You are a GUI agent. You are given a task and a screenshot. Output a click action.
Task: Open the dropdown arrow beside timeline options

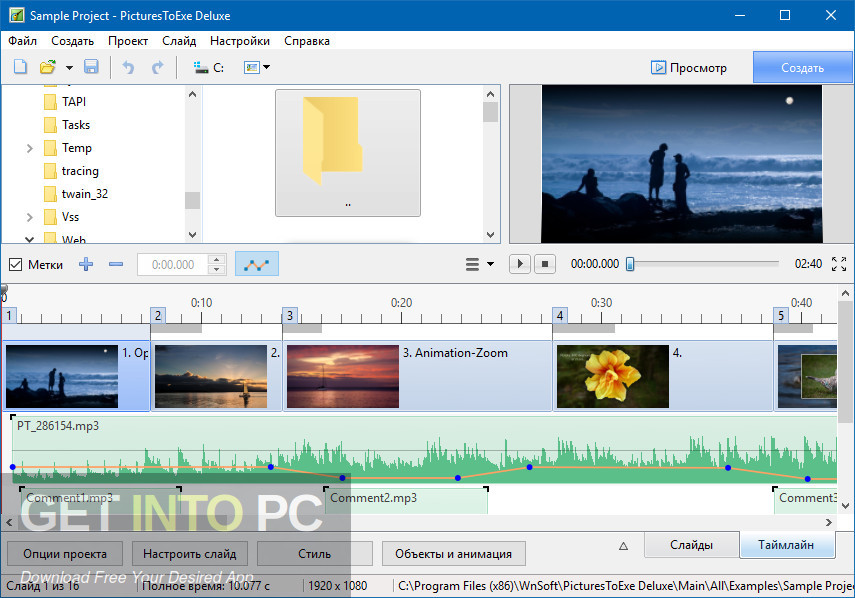point(490,264)
